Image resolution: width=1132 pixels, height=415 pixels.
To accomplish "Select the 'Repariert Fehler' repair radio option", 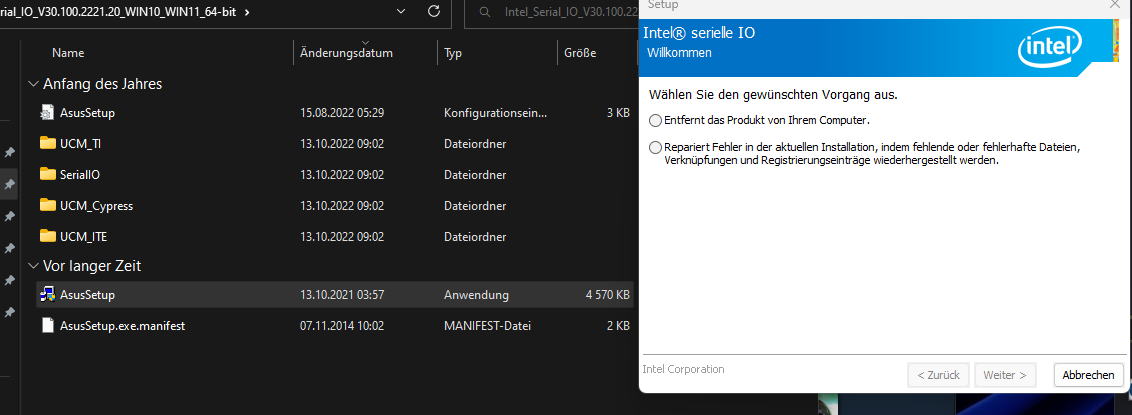I will coord(656,147).
